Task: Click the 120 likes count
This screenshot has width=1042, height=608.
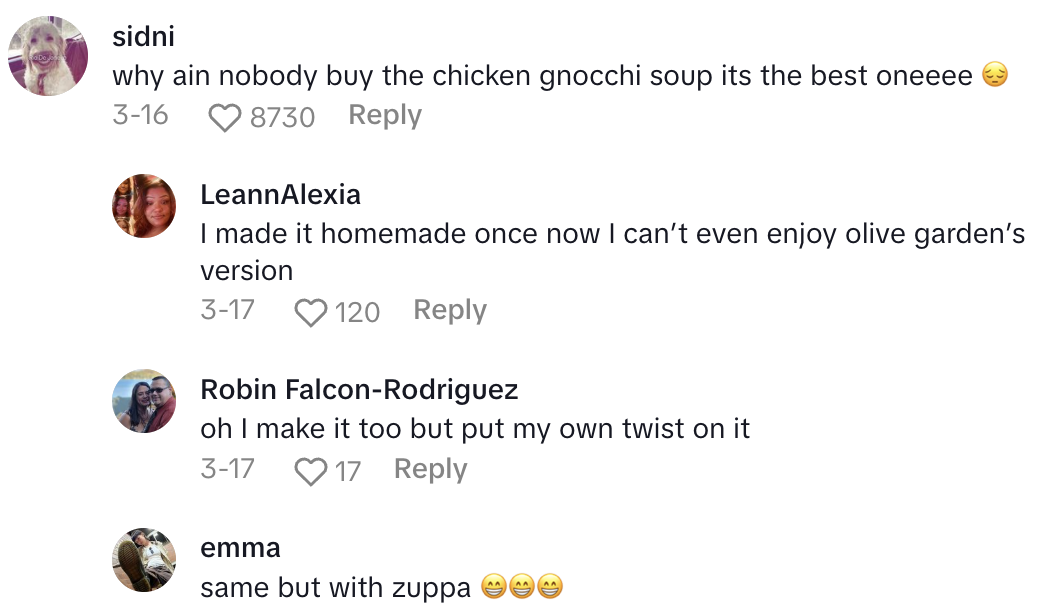Action: click(x=357, y=313)
